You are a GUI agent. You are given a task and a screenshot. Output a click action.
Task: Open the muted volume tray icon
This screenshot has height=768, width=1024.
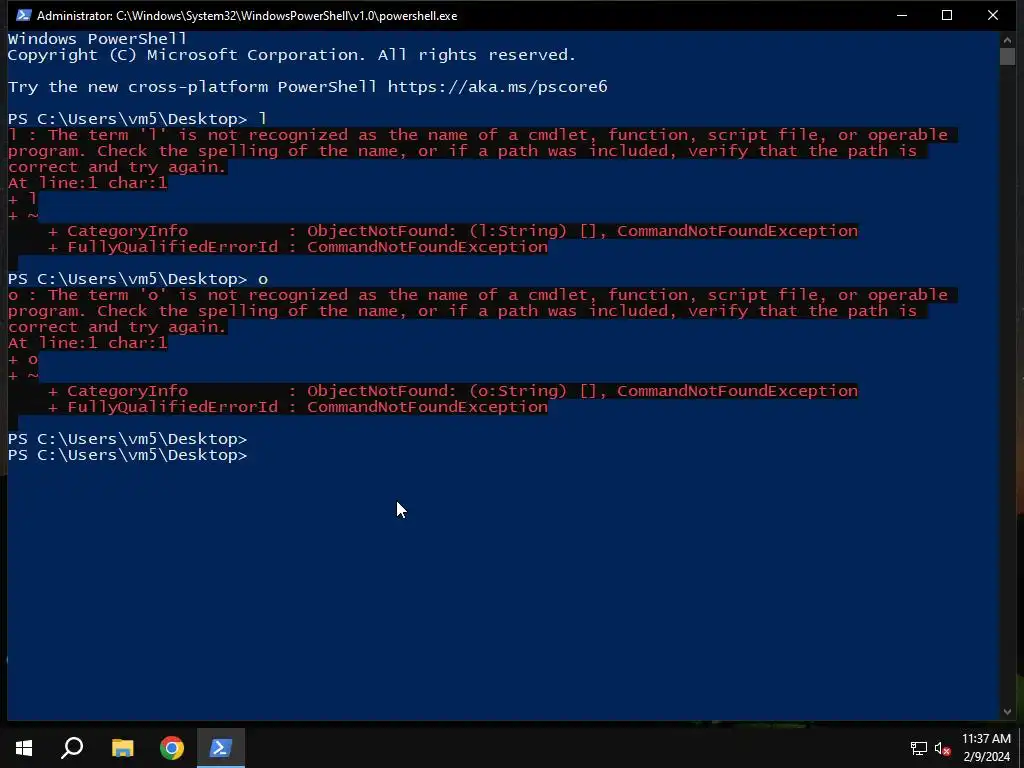pos(942,748)
